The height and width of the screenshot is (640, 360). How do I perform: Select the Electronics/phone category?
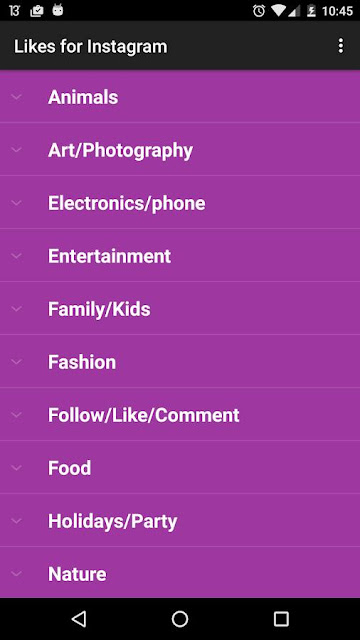(180, 202)
